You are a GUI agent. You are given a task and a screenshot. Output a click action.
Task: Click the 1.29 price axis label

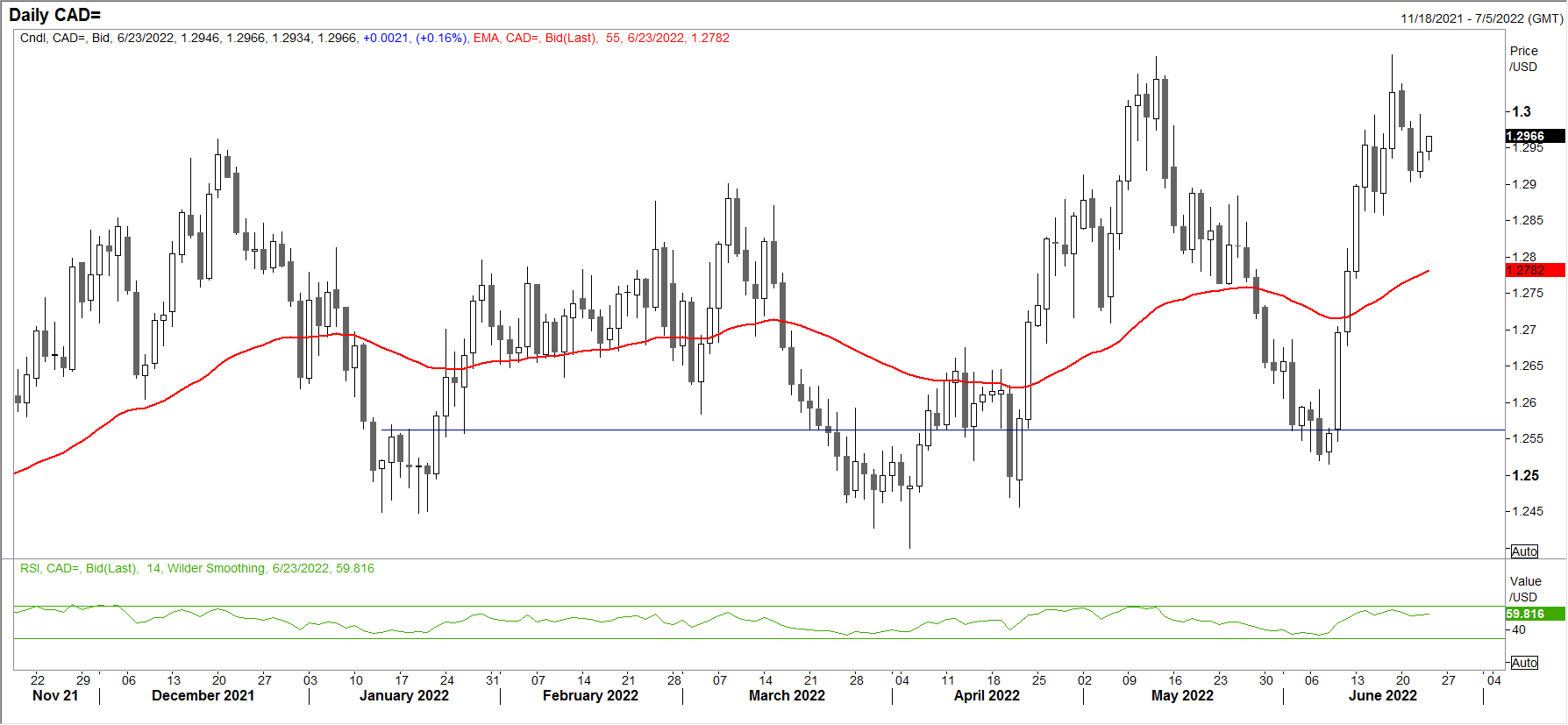pyautogui.click(x=1524, y=184)
